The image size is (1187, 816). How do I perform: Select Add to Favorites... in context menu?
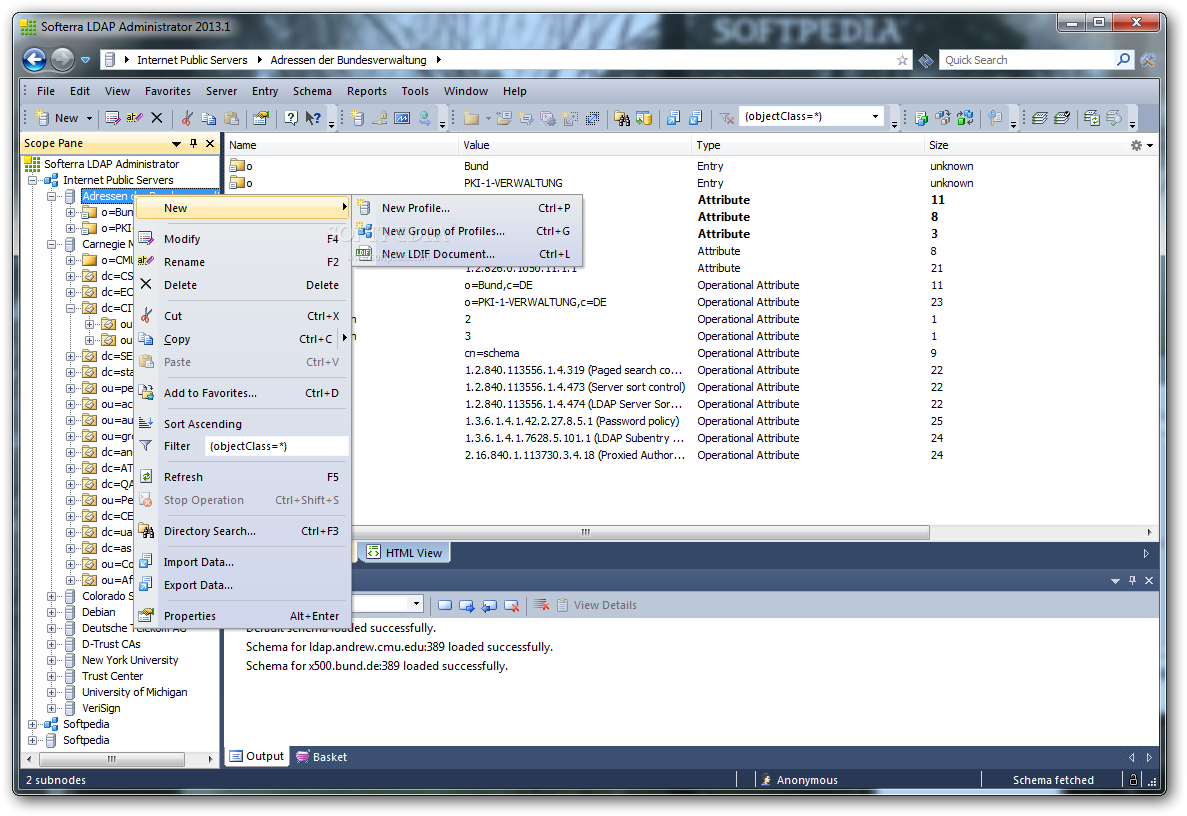242,394
